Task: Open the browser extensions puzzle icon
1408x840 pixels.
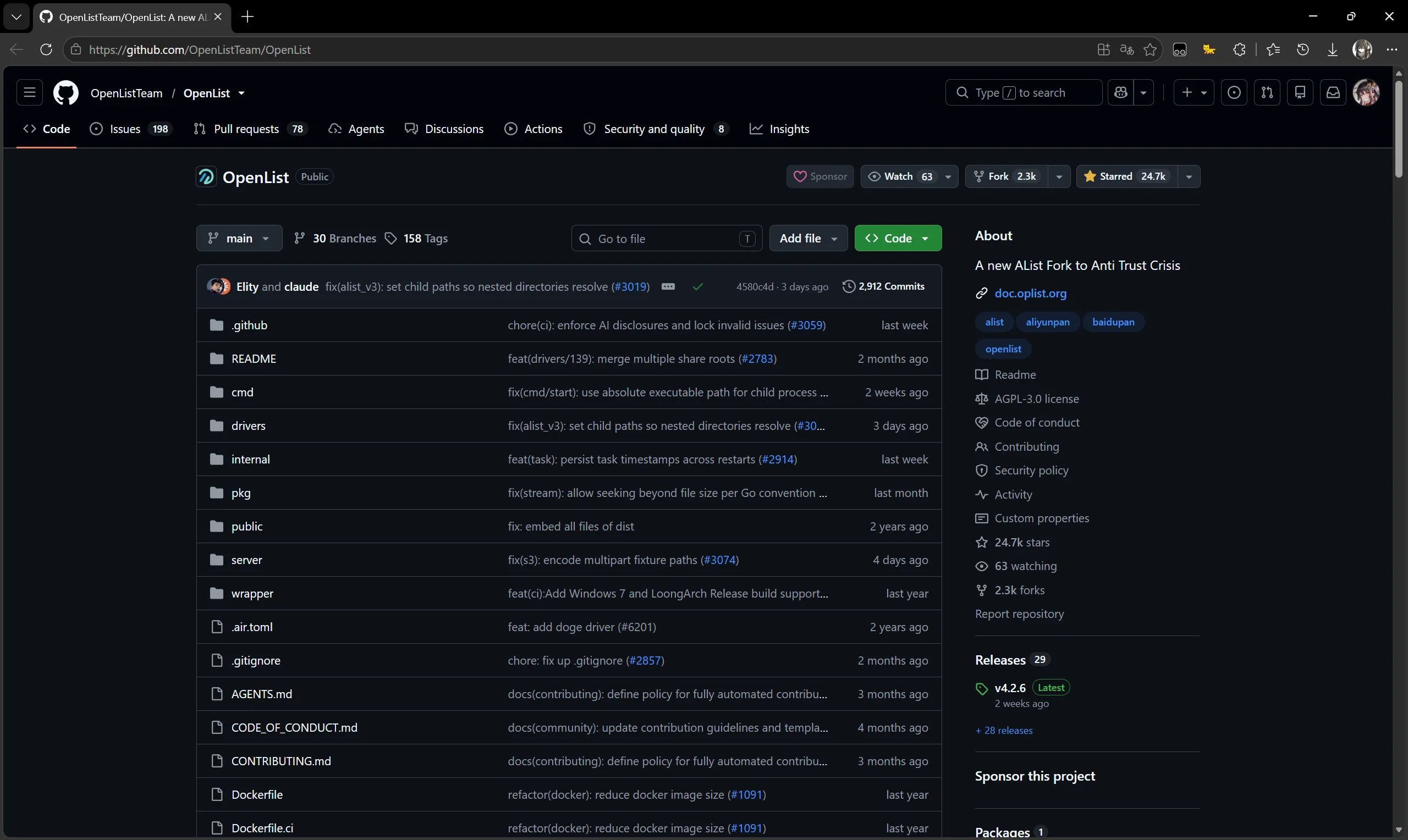Action: [x=1239, y=50]
